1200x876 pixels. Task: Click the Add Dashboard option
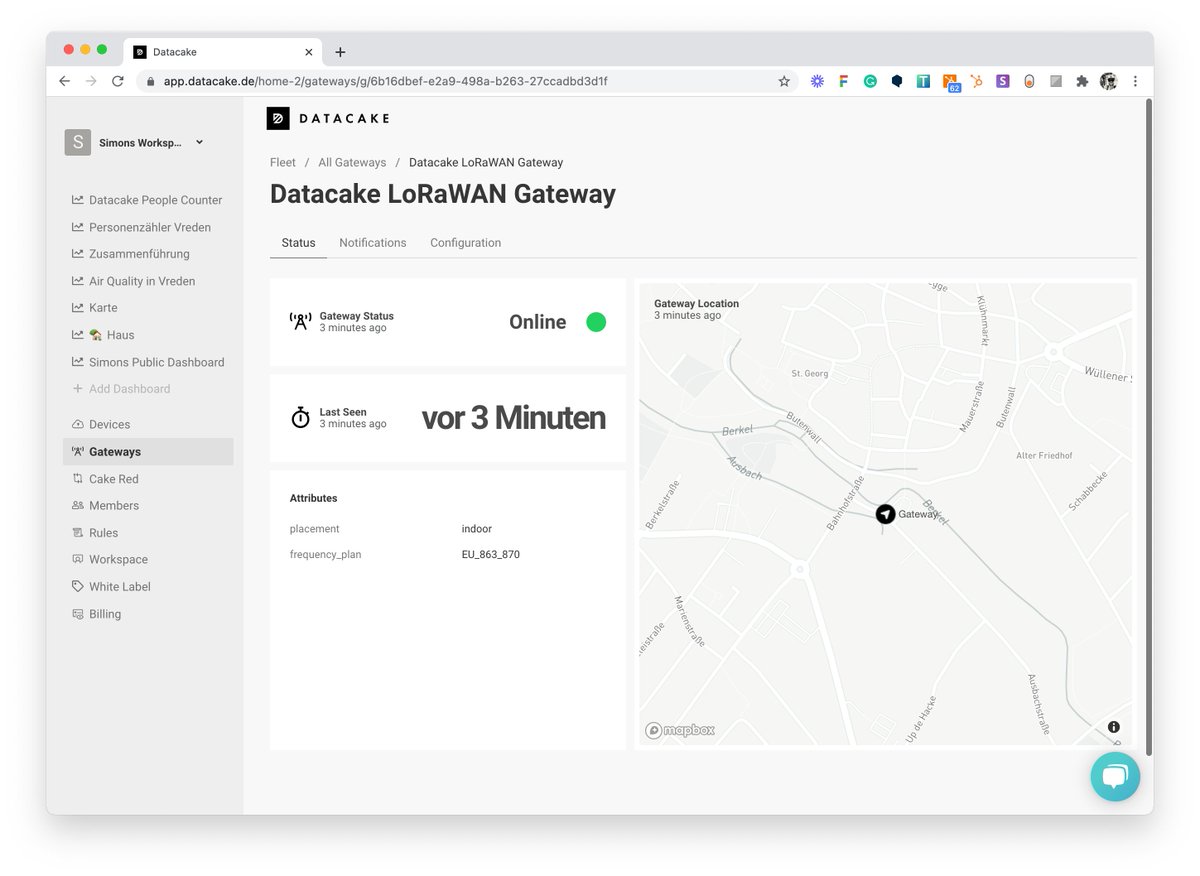pos(123,388)
